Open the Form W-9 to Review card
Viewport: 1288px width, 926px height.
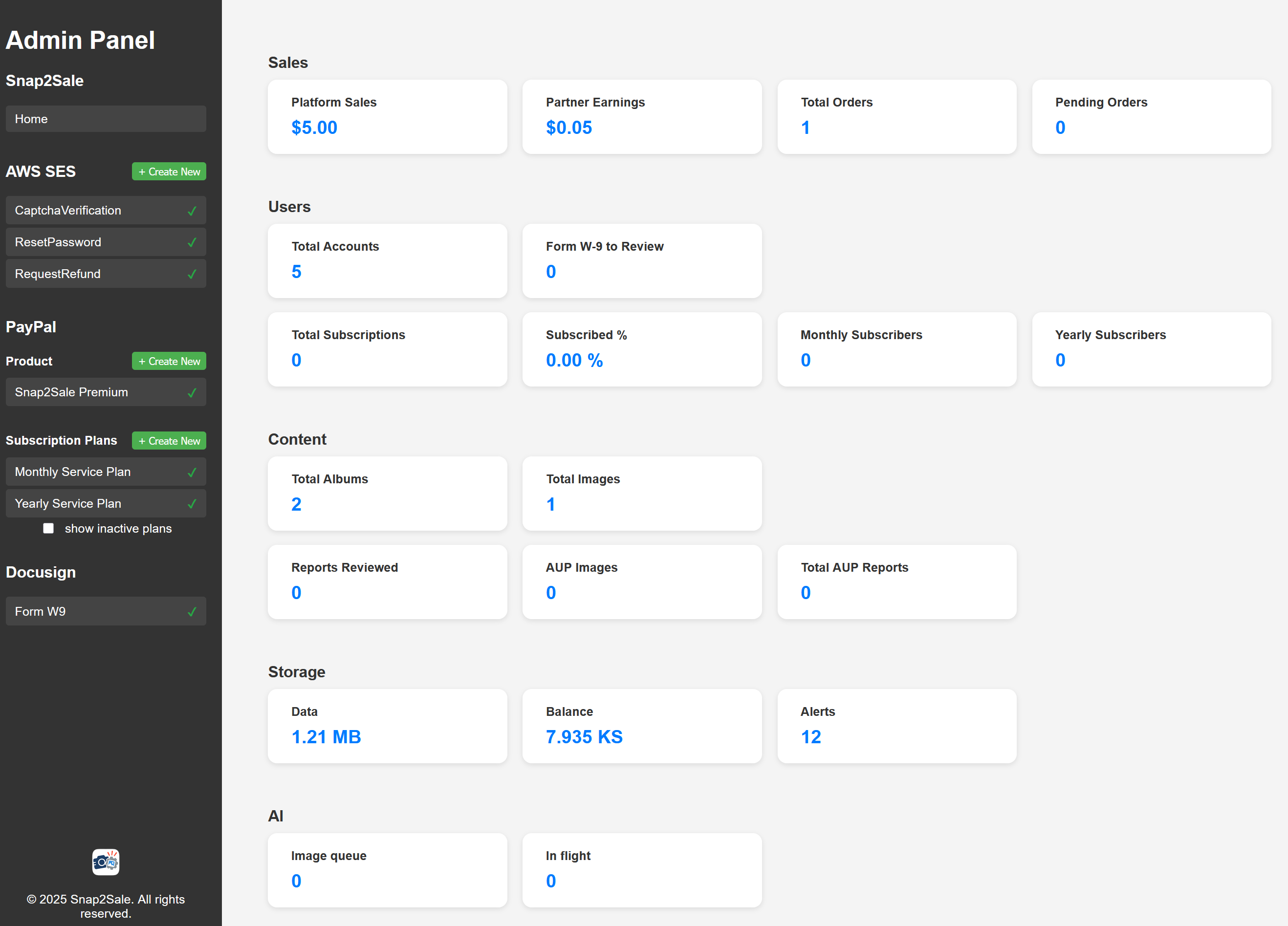point(642,260)
